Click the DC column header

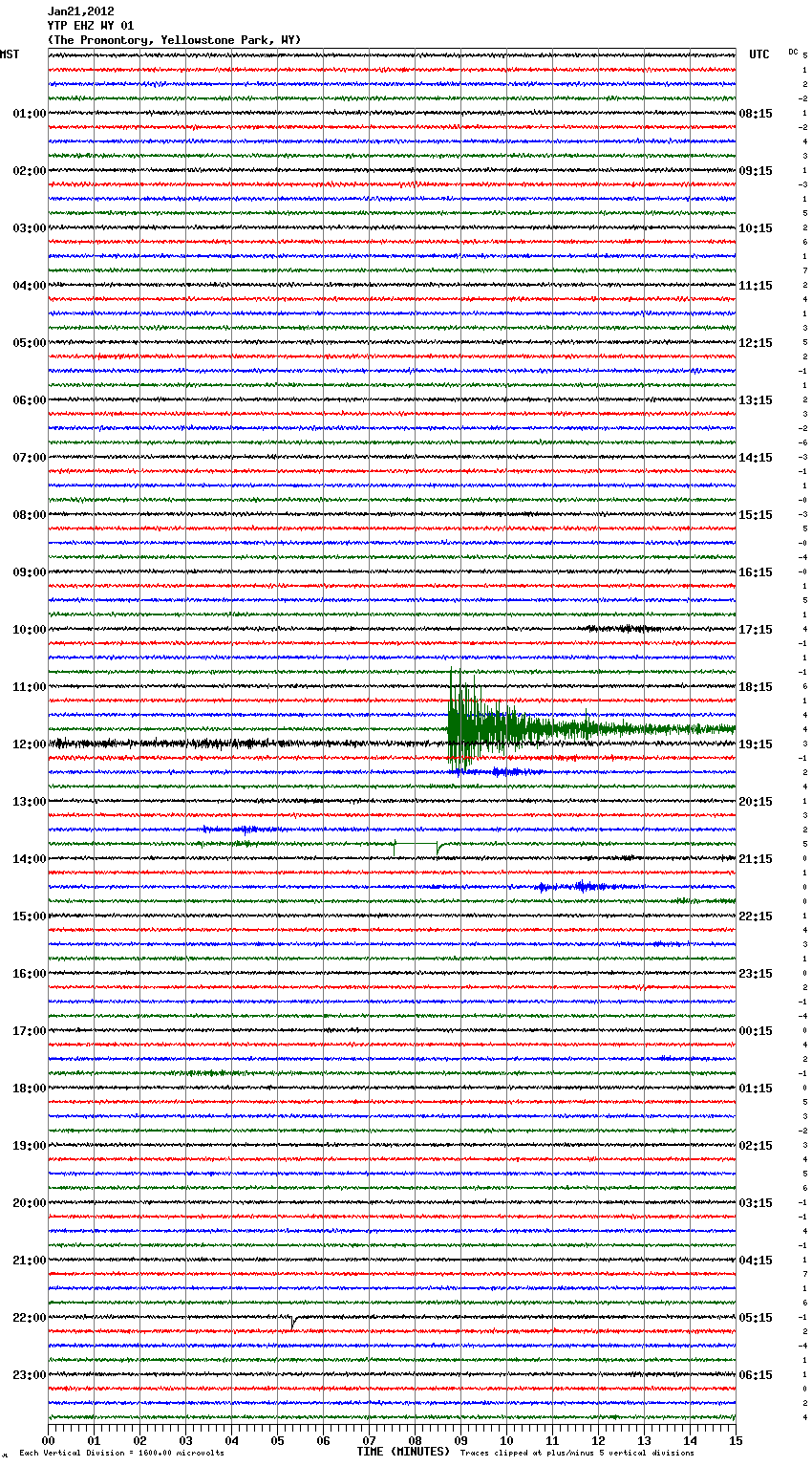click(793, 52)
